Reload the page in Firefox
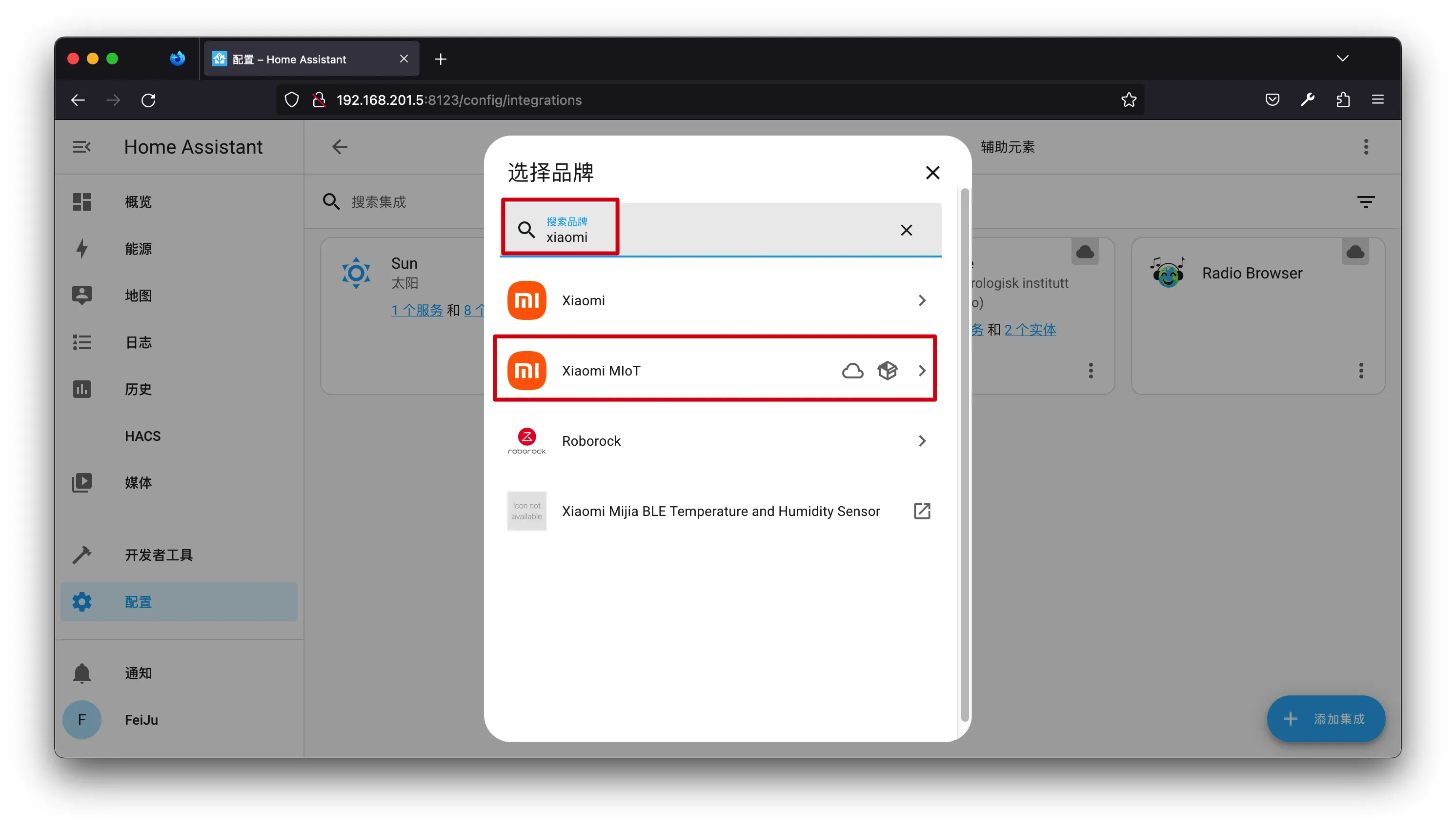The height and width of the screenshot is (830, 1456). (148, 100)
